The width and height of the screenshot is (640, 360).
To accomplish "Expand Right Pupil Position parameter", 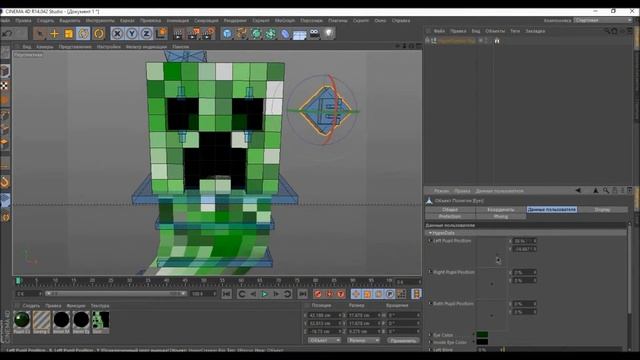I will point(430,272).
